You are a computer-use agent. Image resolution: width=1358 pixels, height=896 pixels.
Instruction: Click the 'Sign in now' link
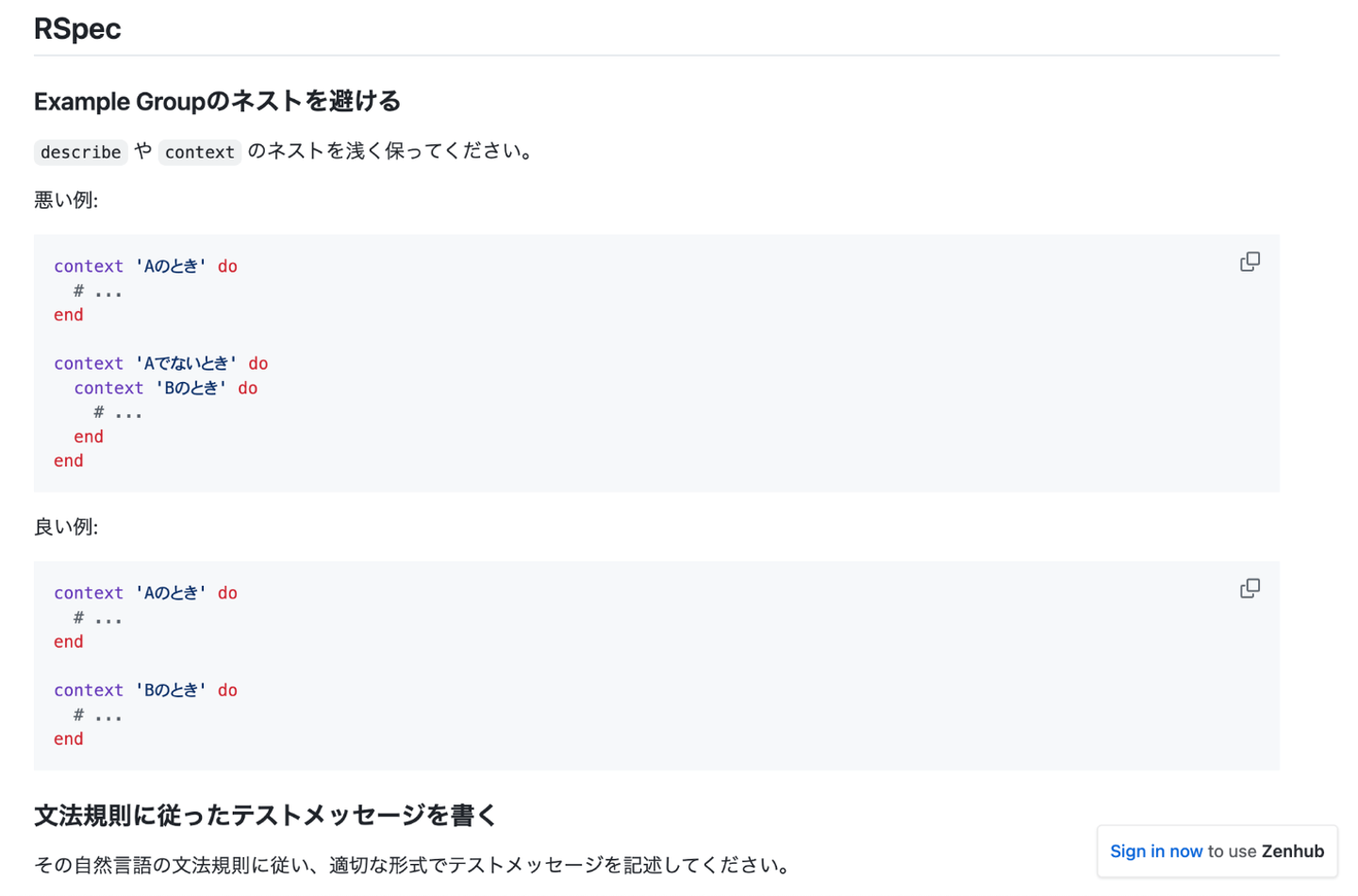pos(1156,851)
